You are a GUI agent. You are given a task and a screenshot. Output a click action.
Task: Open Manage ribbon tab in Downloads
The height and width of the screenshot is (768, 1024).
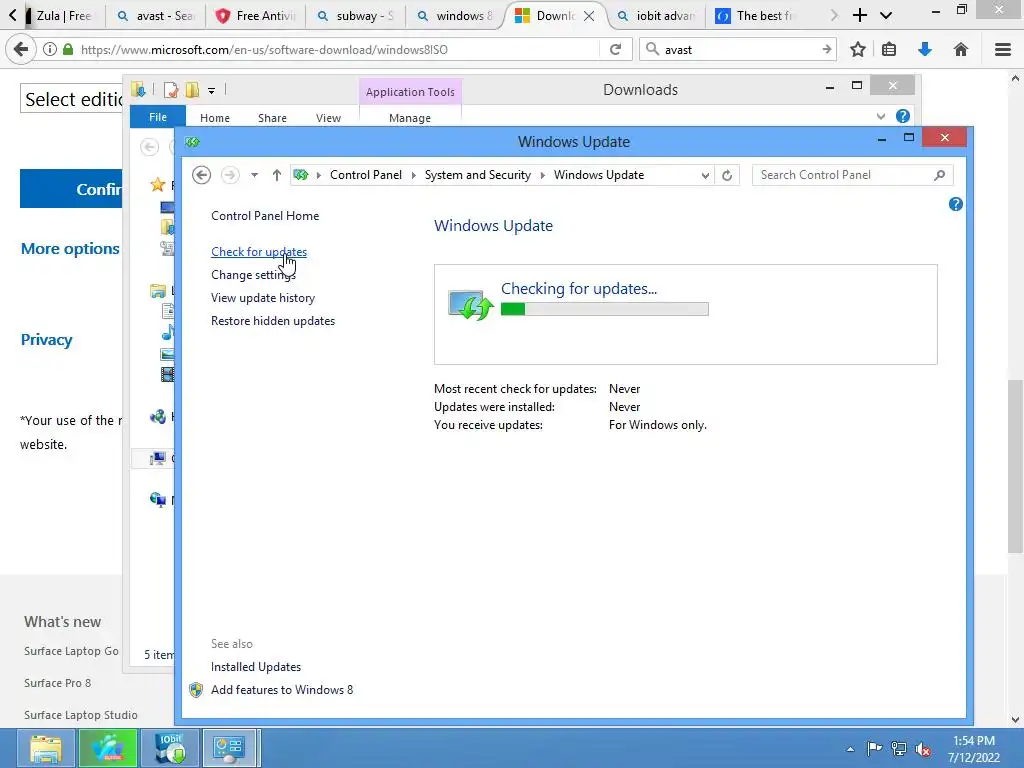coord(410,118)
